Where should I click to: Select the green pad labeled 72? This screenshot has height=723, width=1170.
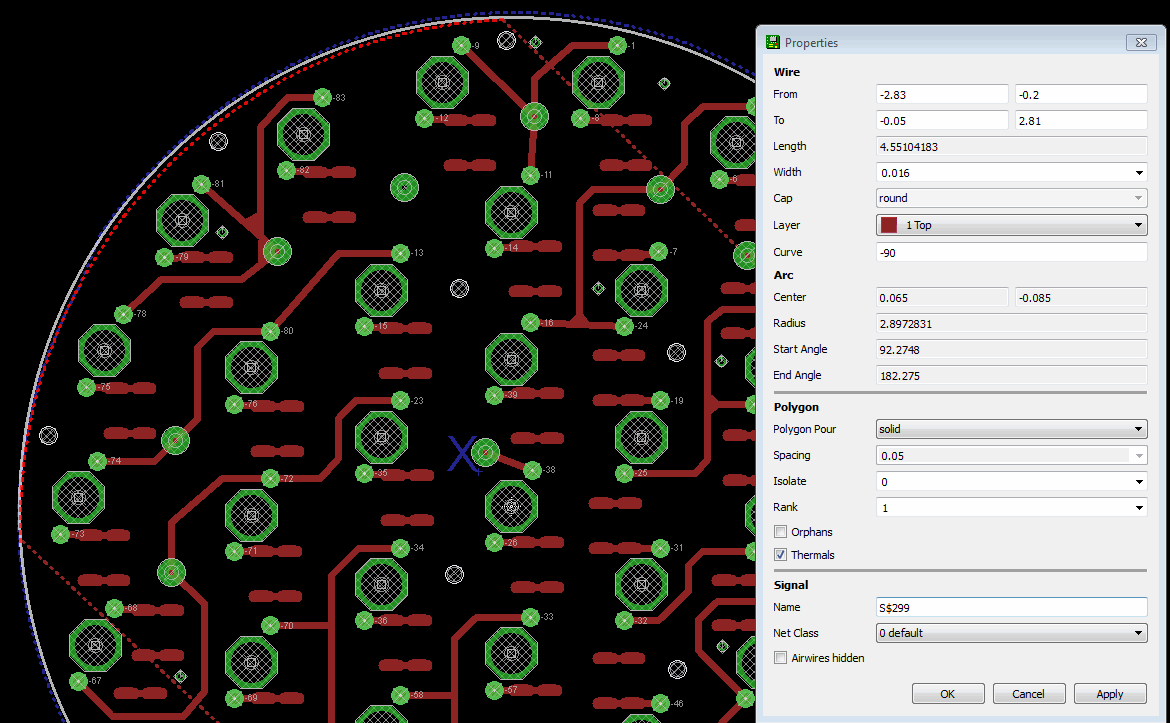click(270, 479)
